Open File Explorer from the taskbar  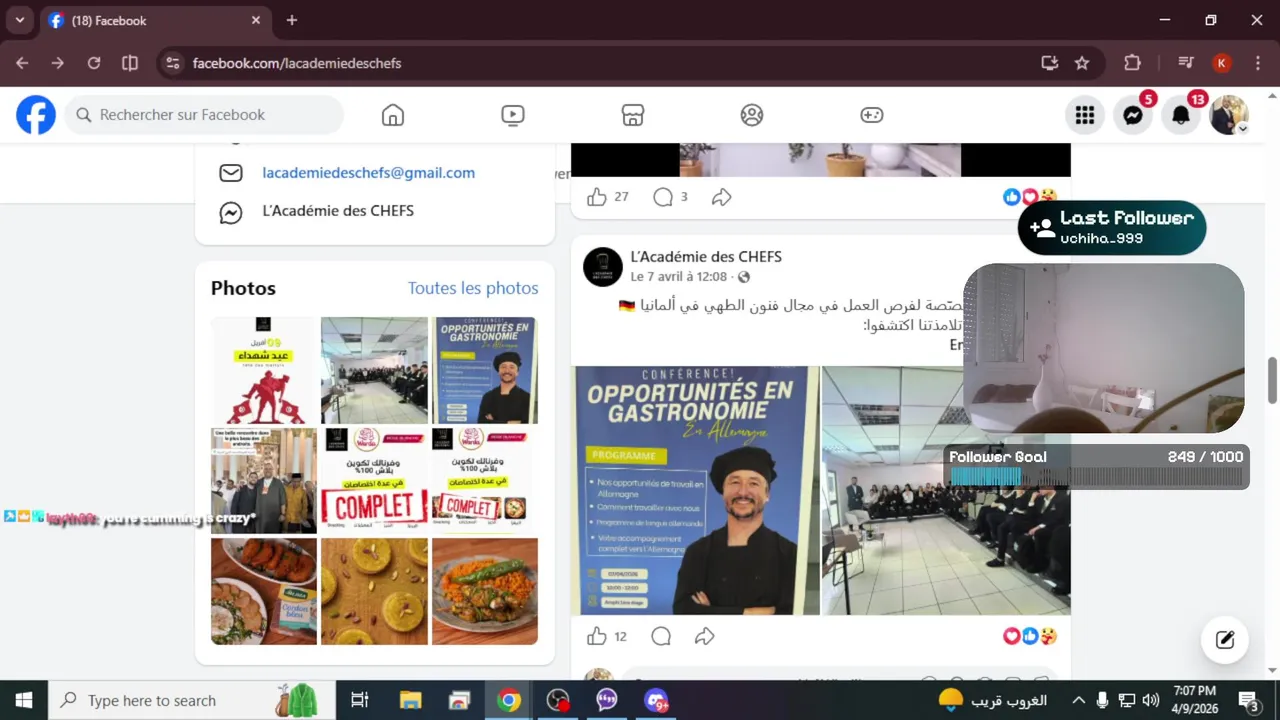click(x=410, y=700)
